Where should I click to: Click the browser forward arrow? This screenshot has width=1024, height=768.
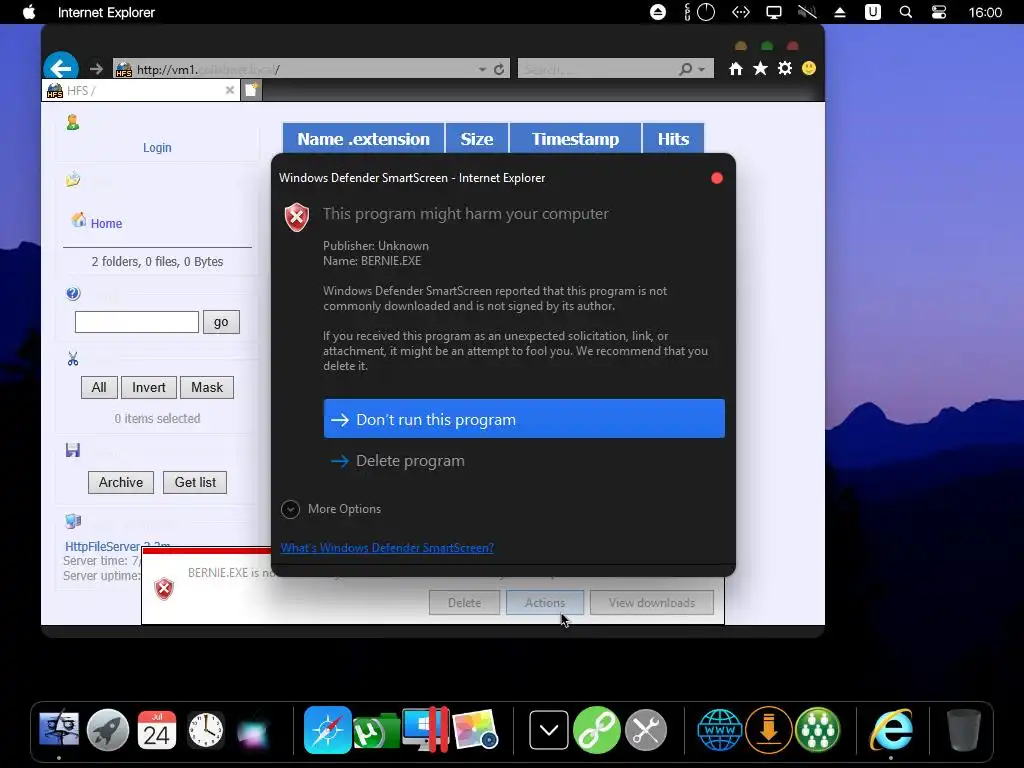[x=96, y=69]
